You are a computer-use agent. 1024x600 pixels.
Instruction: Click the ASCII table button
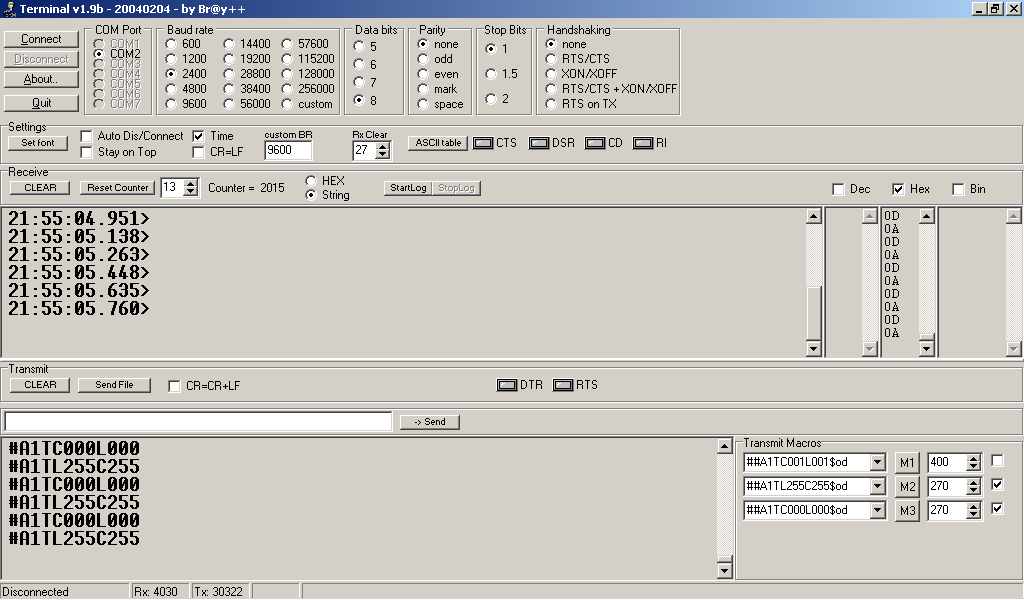point(437,143)
